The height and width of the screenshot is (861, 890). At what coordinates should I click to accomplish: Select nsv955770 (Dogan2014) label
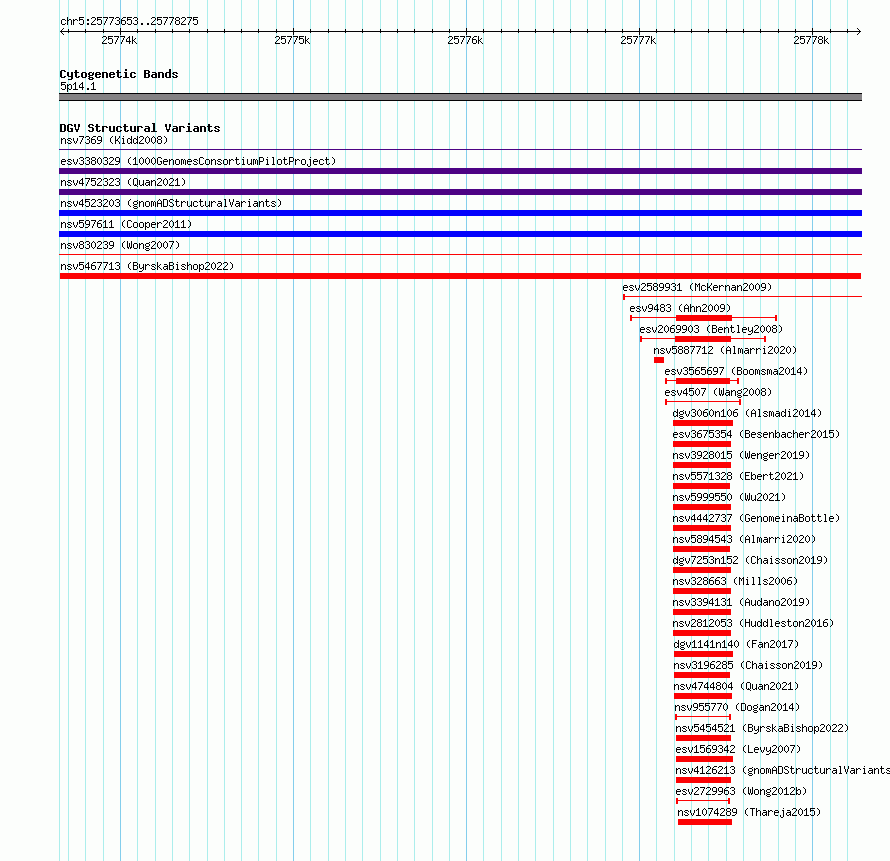click(737, 707)
